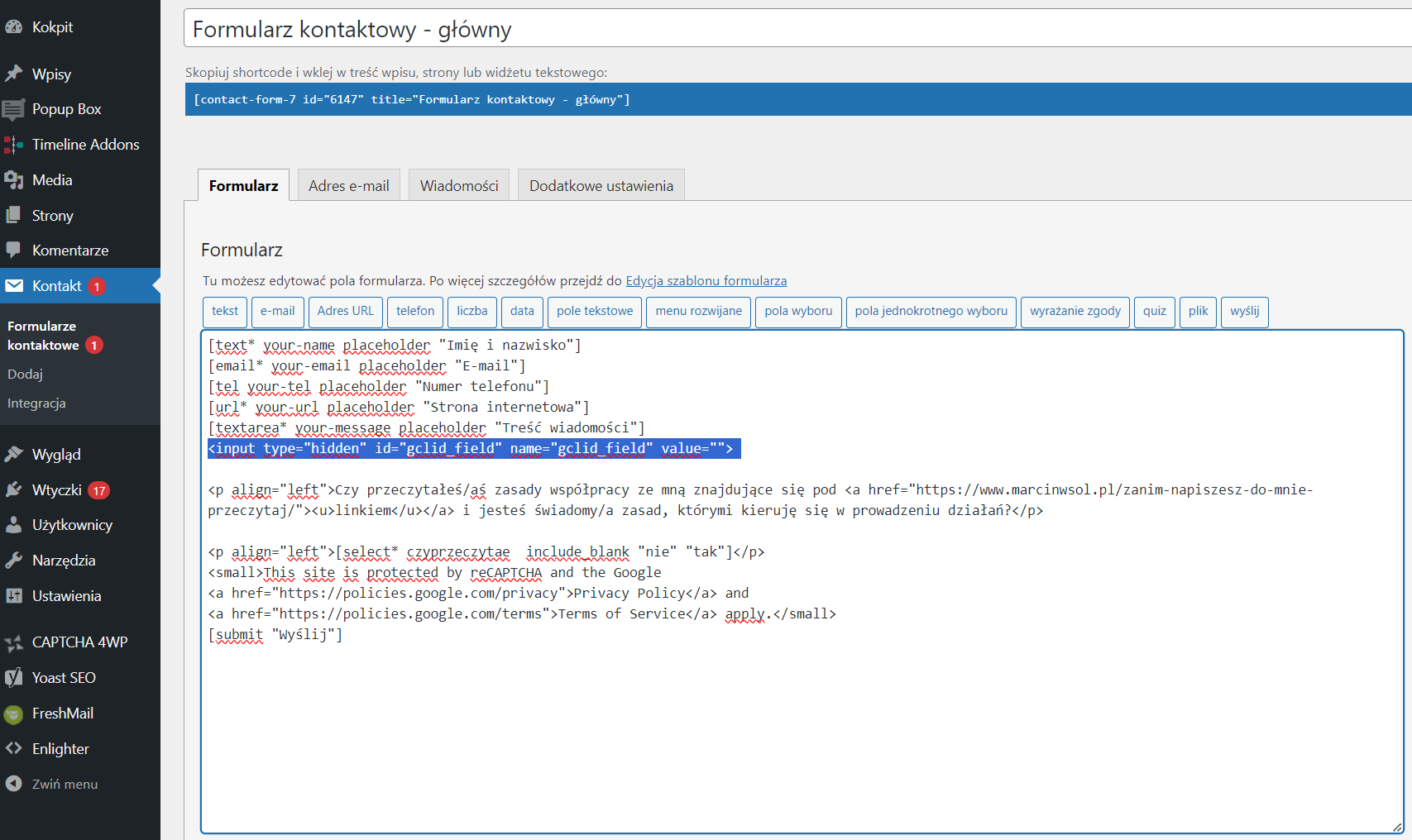Click the CAPTCHA 4WP icon
The image size is (1412, 840).
click(x=13, y=642)
